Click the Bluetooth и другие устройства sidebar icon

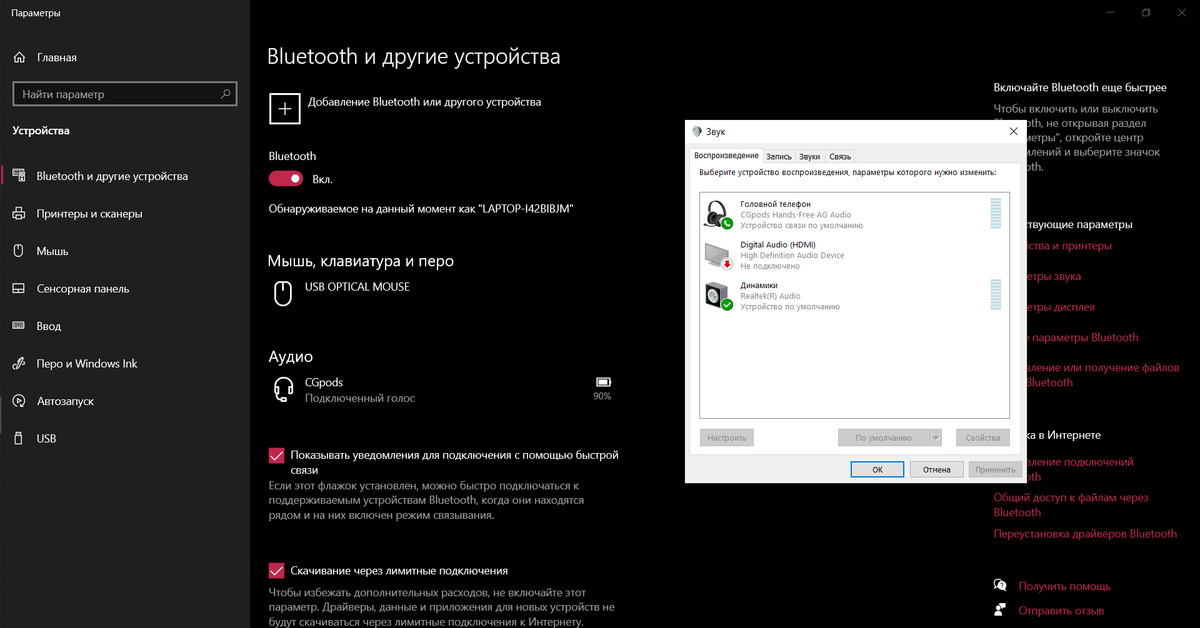click(x=18, y=176)
